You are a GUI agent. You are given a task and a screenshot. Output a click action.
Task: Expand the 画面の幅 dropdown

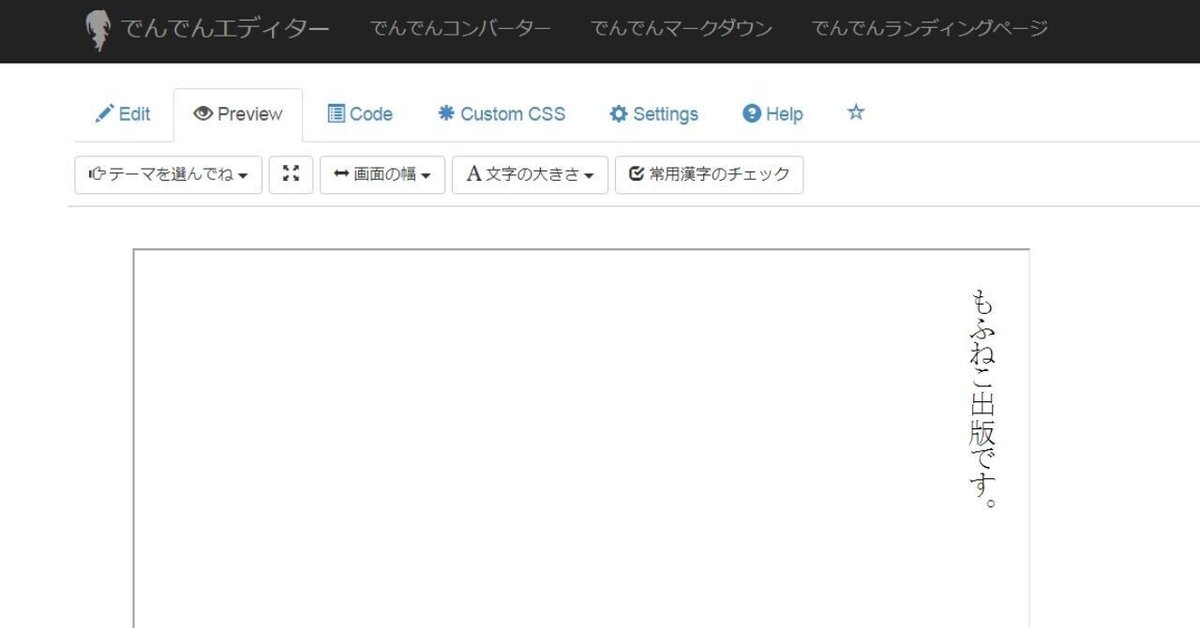coord(382,174)
